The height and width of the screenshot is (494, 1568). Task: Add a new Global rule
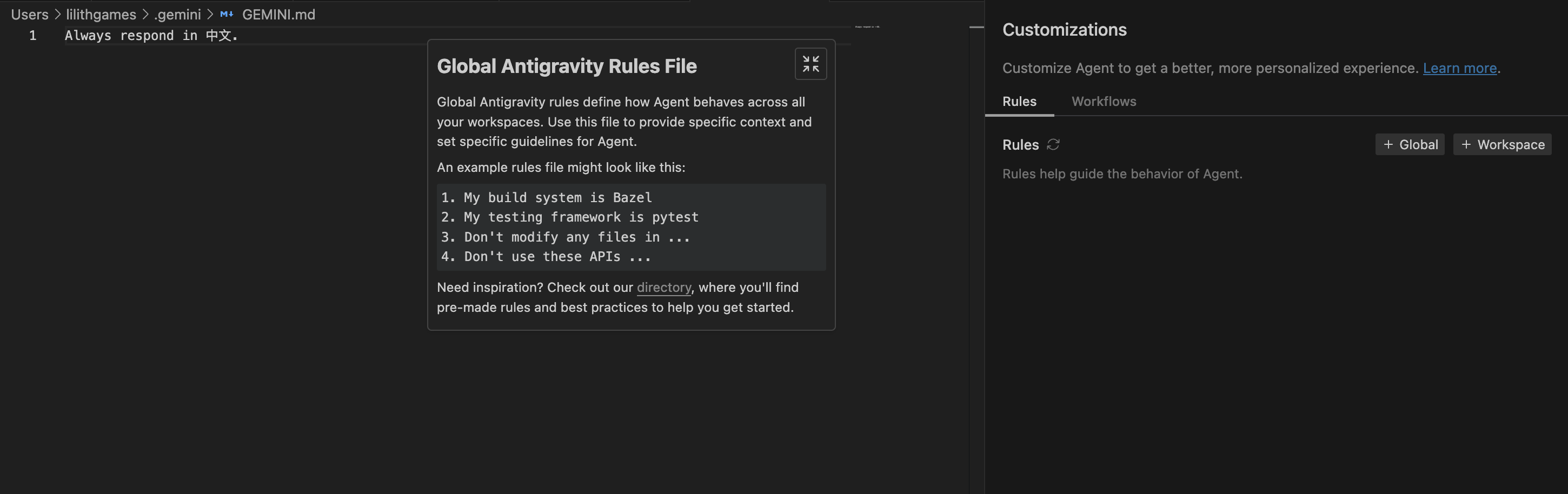pyautogui.click(x=1409, y=145)
